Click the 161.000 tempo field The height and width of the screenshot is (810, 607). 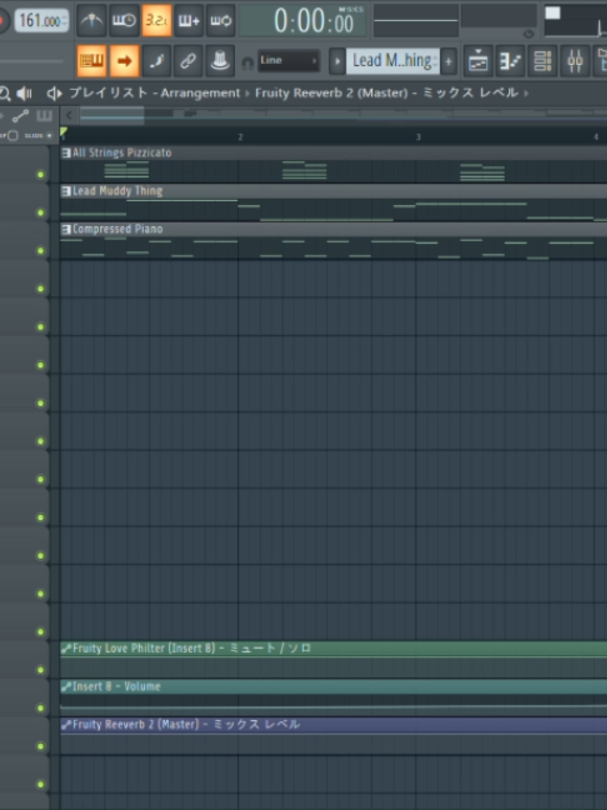click(x=41, y=21)
